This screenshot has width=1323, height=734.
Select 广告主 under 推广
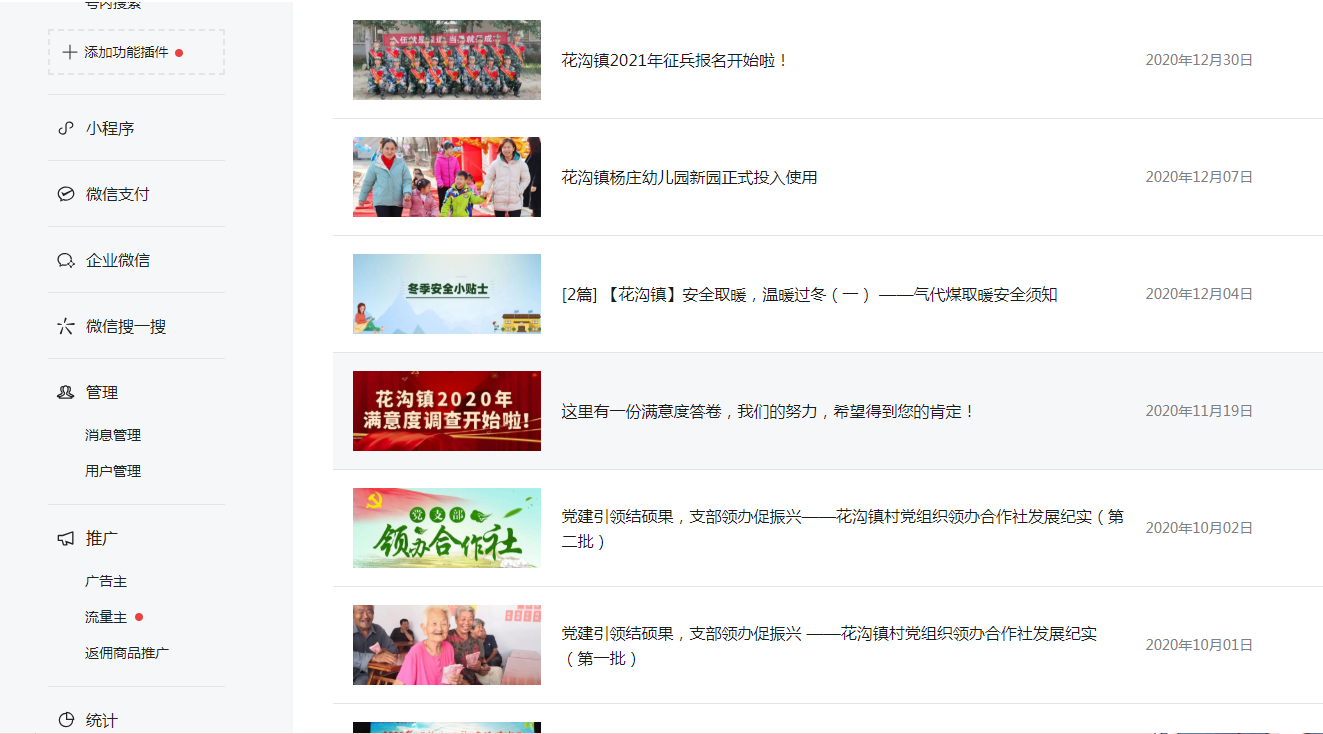[106, 581]
